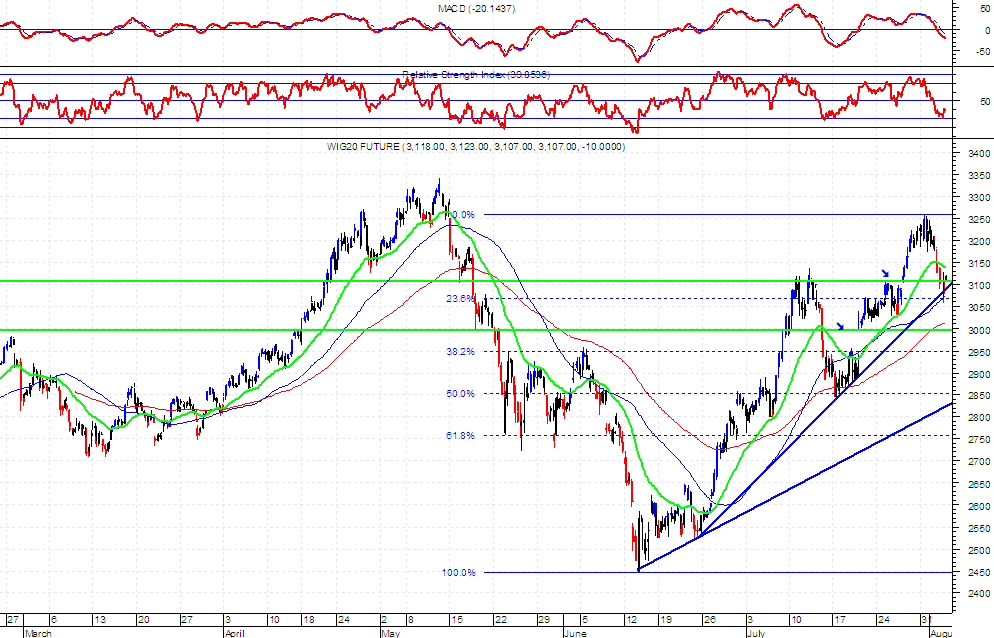994x638 pixels.
Task: Click the 2950 price axis label
Action: pos(979,352)
